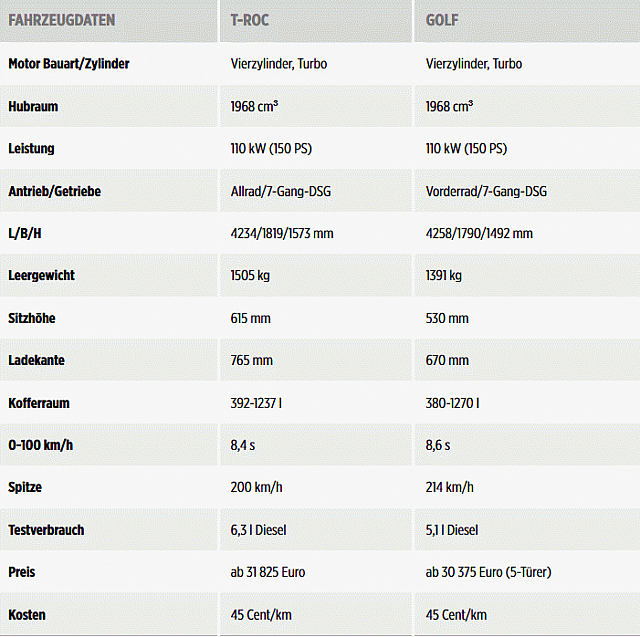640x637 pixels.
Task: Click the L/B/H row label
Action: pos(25,234)
